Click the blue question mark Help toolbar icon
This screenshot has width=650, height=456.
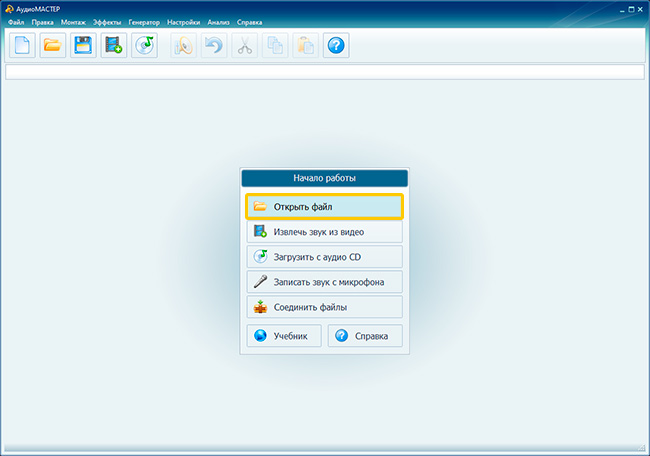click(x=336, y=45)
